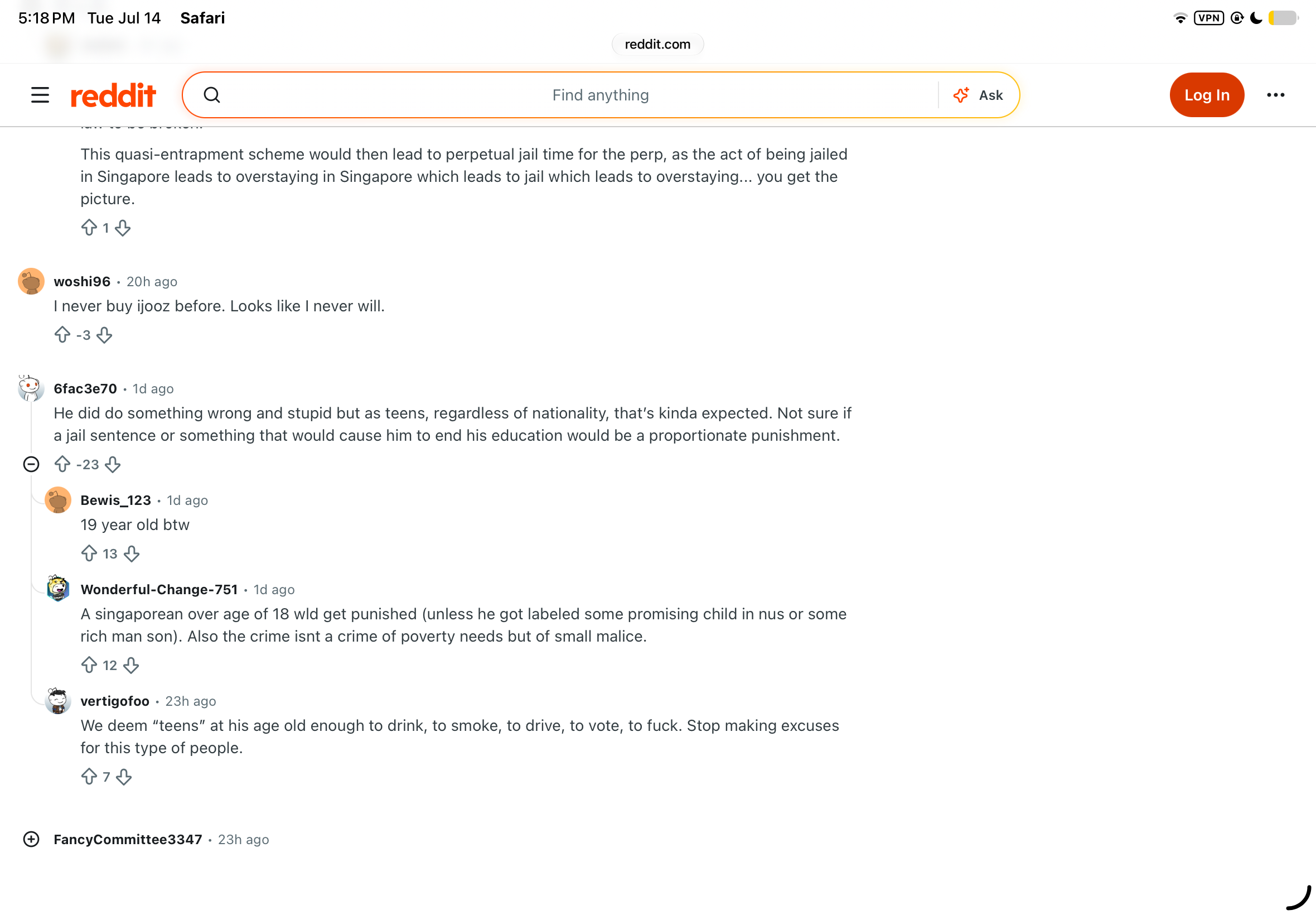Downvote vertigofoo's comment
1316x915 pixels.
coord(124,777)
